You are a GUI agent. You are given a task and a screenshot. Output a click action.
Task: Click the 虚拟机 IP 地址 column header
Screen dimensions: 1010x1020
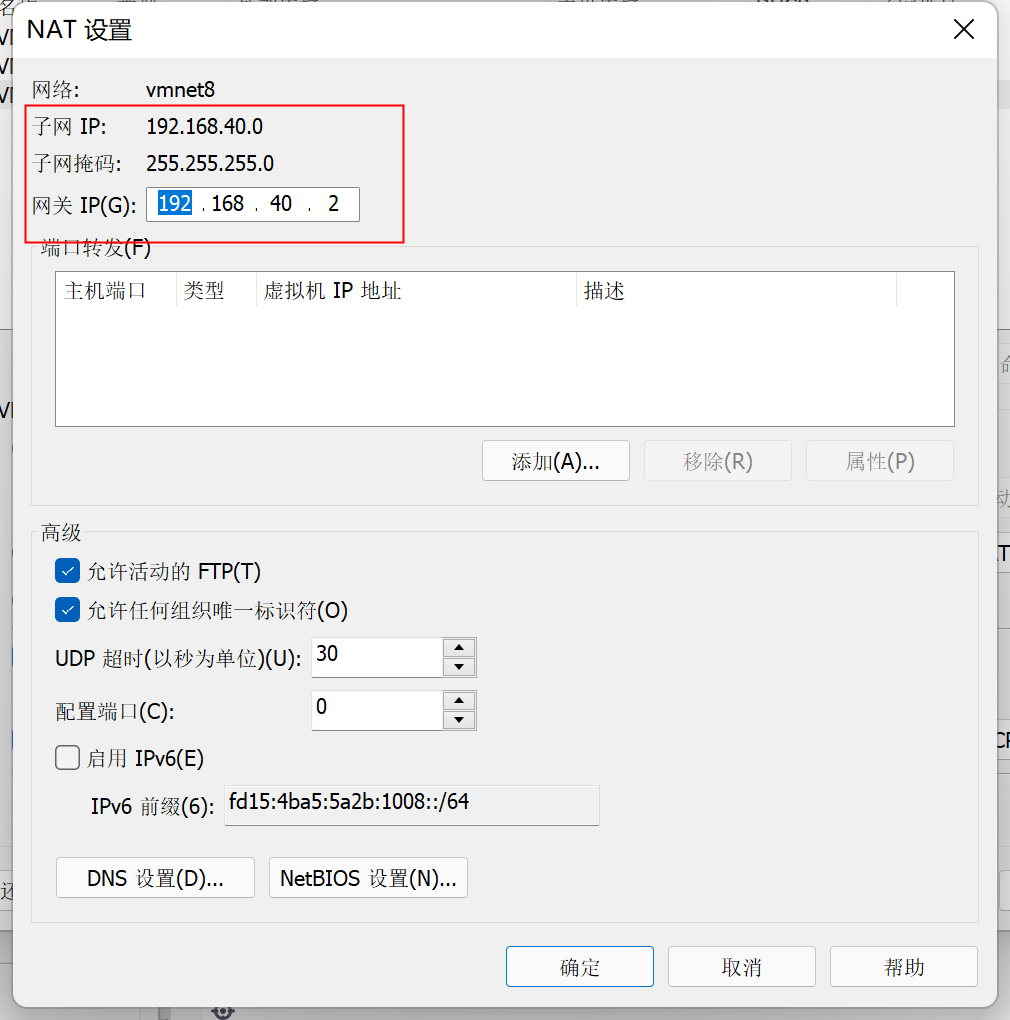(x=416, y=290)
